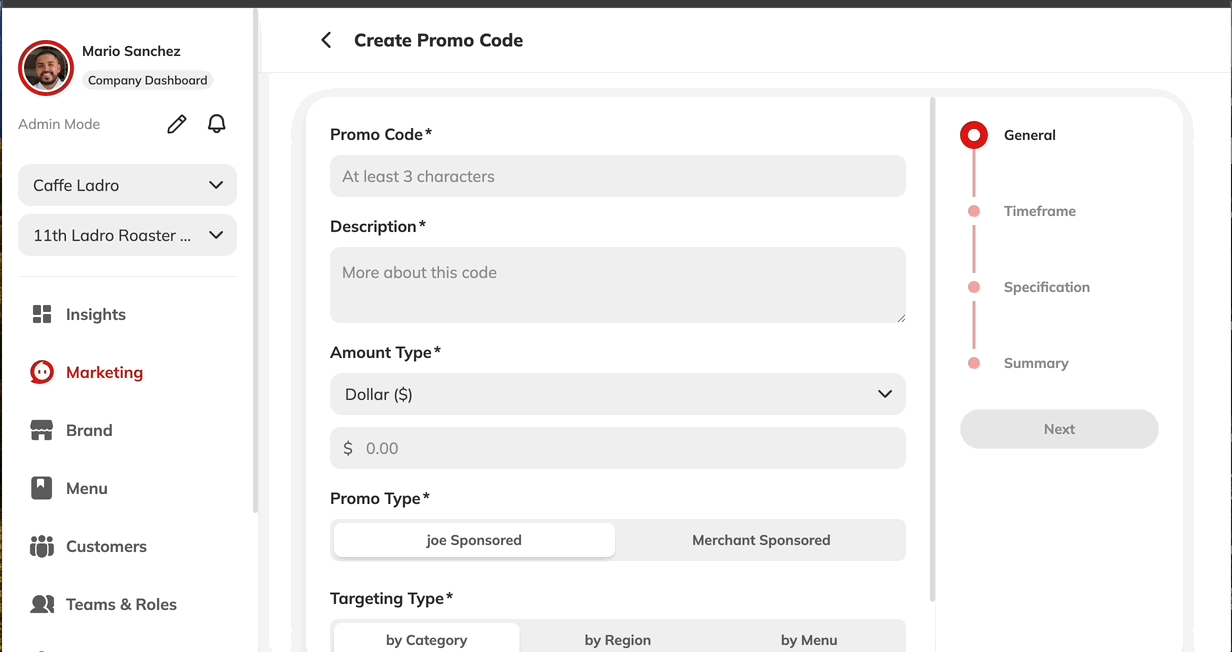Choose by Region targeting type
The width and height of the screenshot is (1232, 652).
(x=617, y=640)
